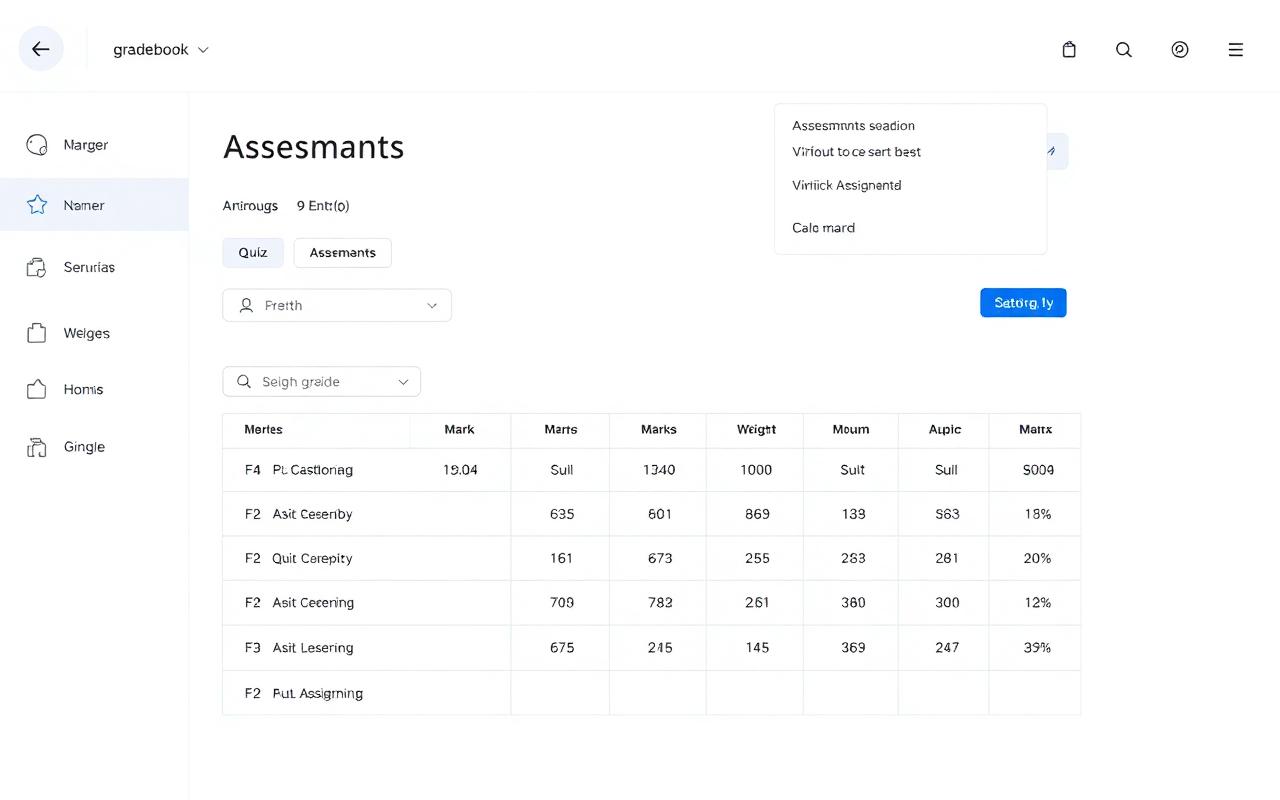Open Welges from the sidebar
Image resolution: width=1280 pixels, height=800 pixels.
pos(94,333)
